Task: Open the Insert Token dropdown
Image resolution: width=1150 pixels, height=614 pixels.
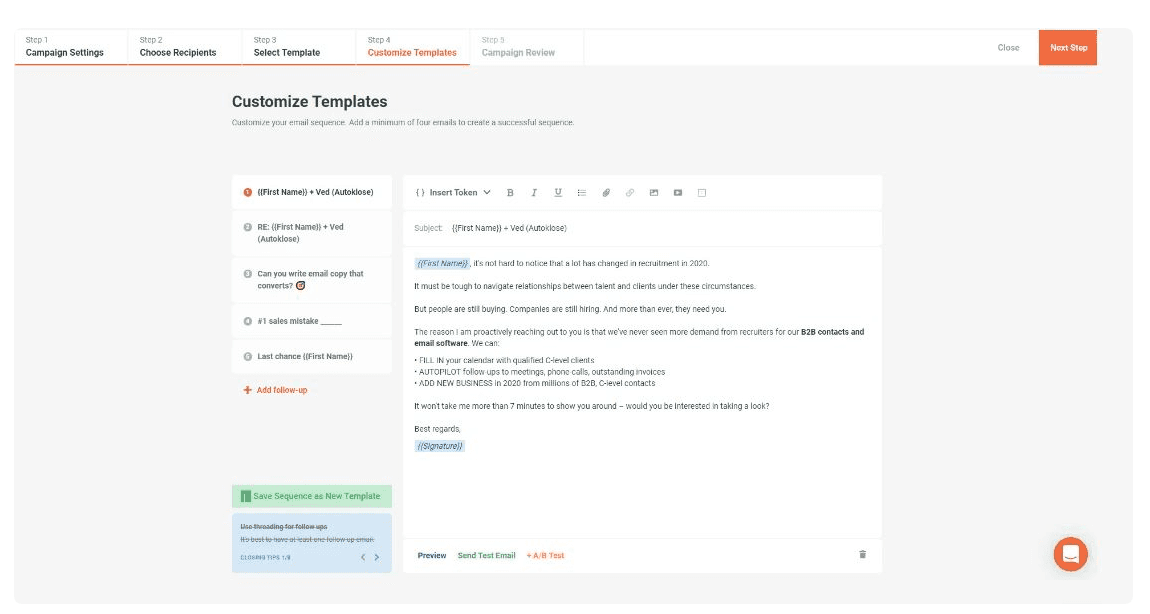Action: (455, 192)
